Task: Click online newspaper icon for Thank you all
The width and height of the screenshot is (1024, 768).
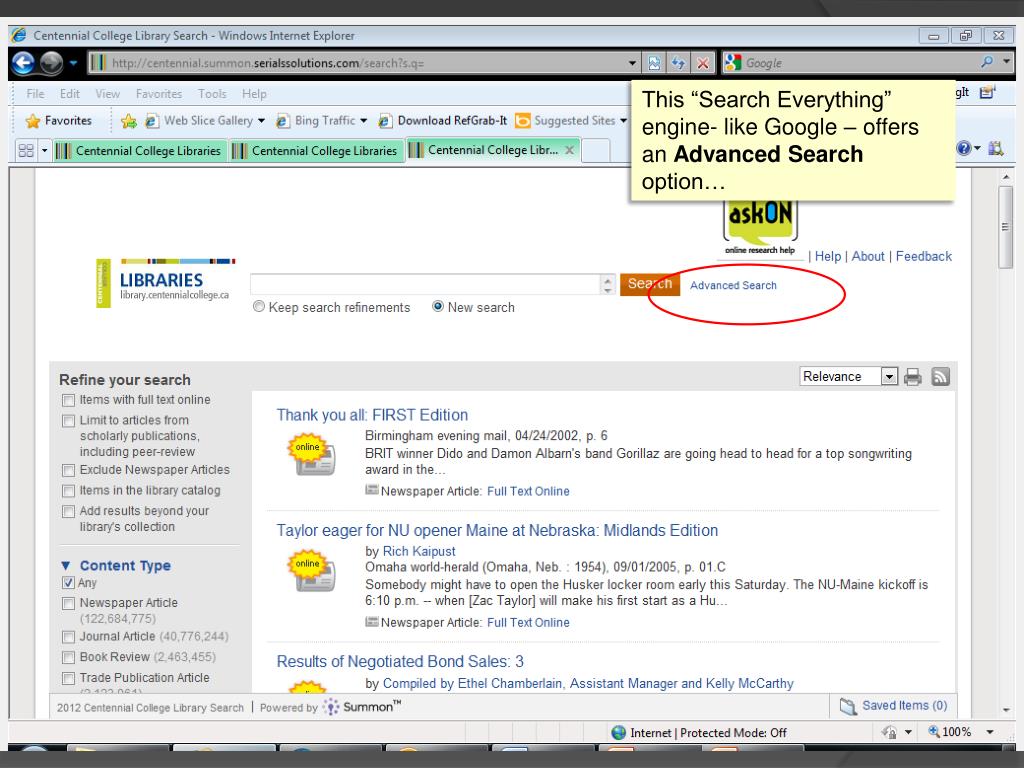Action: click(x=312, y=455)
